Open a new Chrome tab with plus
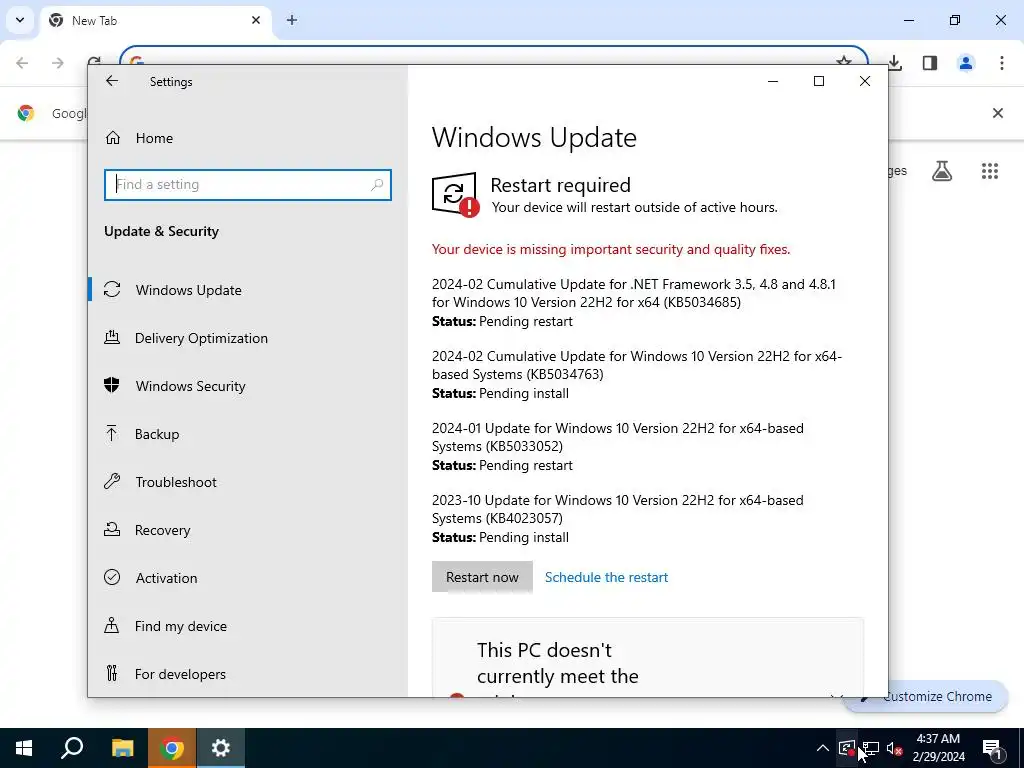 pos(292,20)
